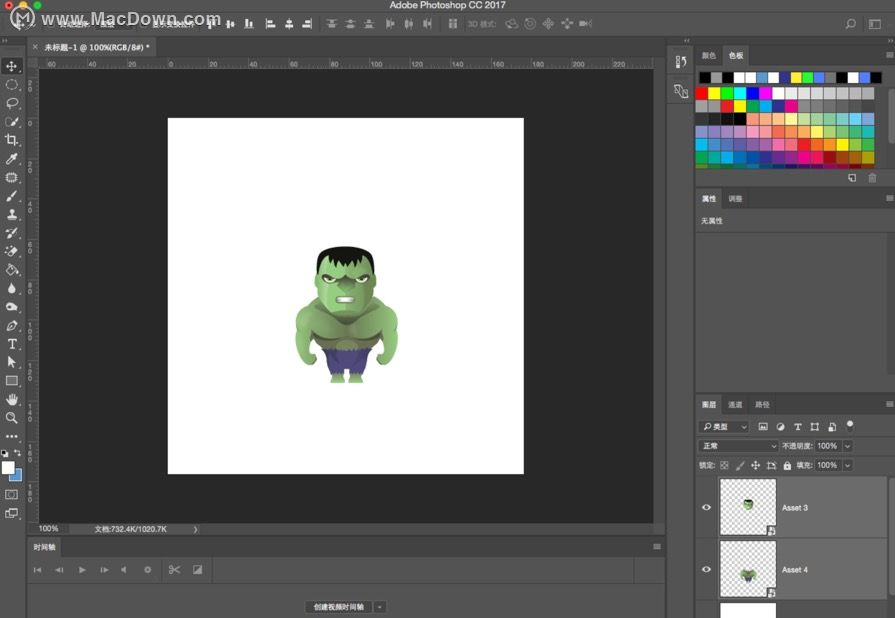Select the Pen tool
The width and height of the screenshot is (895, 618).
11,326
